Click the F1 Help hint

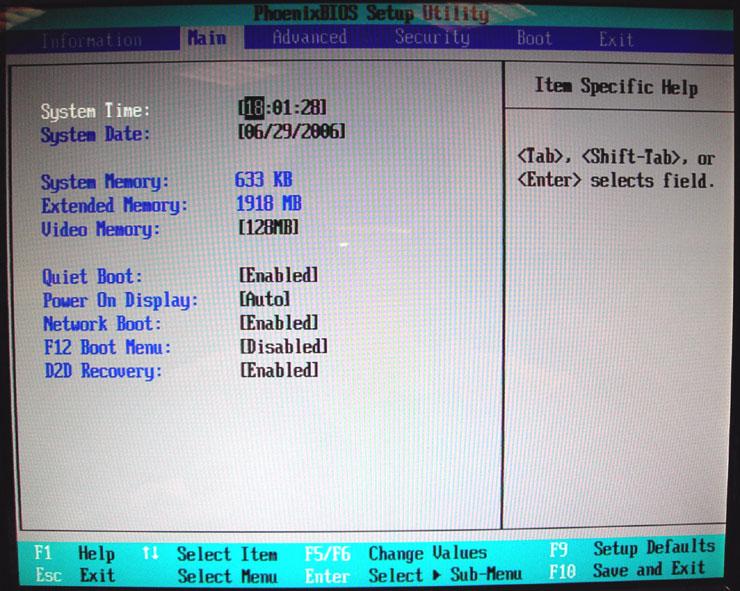pos(75,553)
